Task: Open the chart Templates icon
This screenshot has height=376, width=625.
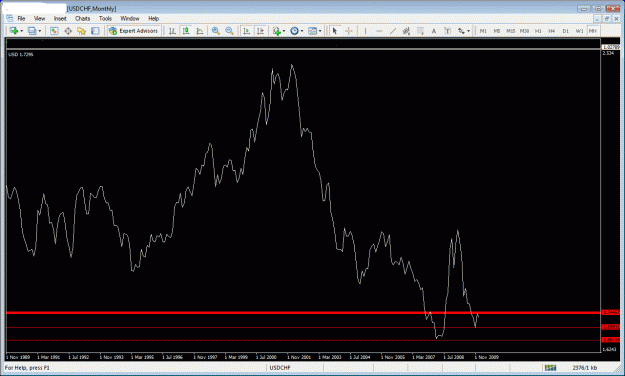Action: 313,31
